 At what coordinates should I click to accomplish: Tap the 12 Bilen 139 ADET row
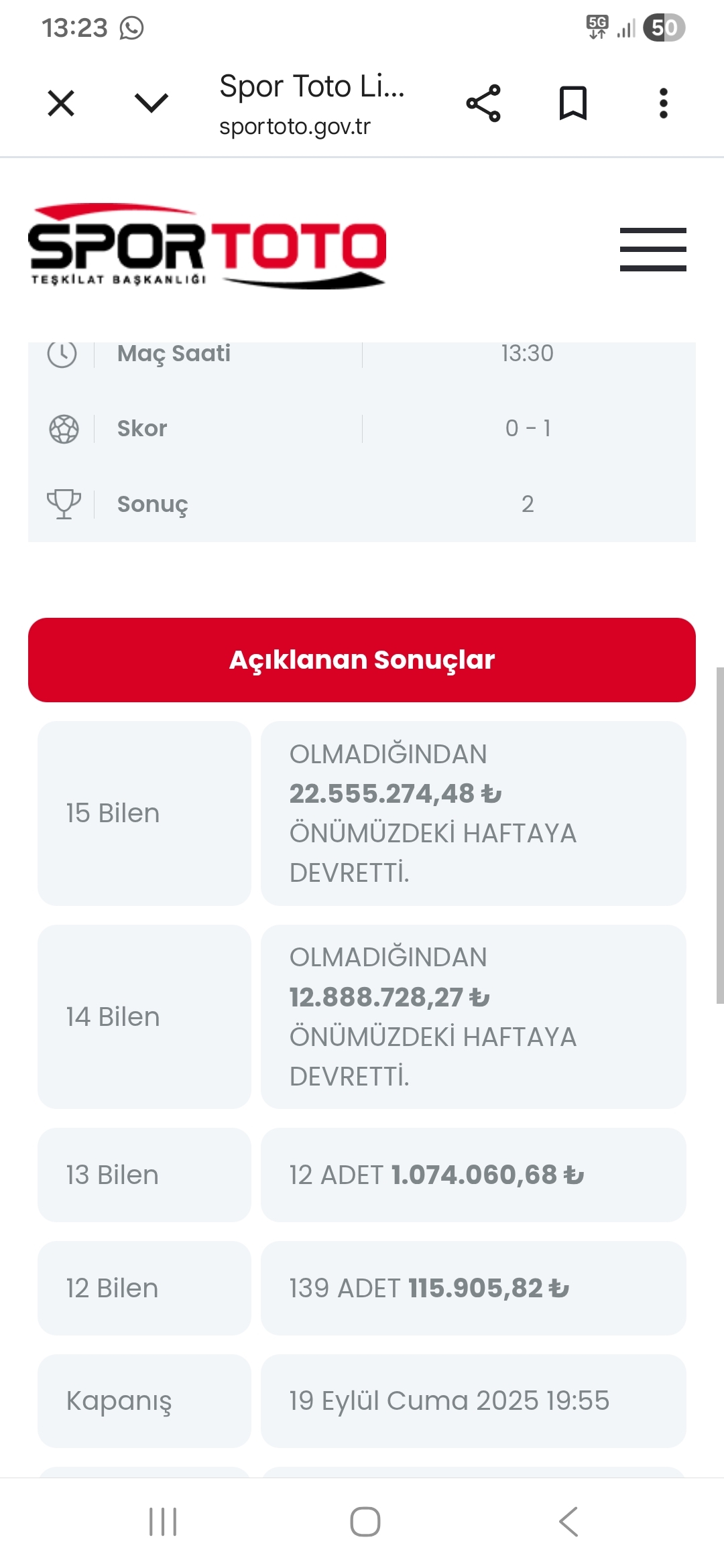[473, 1288]
